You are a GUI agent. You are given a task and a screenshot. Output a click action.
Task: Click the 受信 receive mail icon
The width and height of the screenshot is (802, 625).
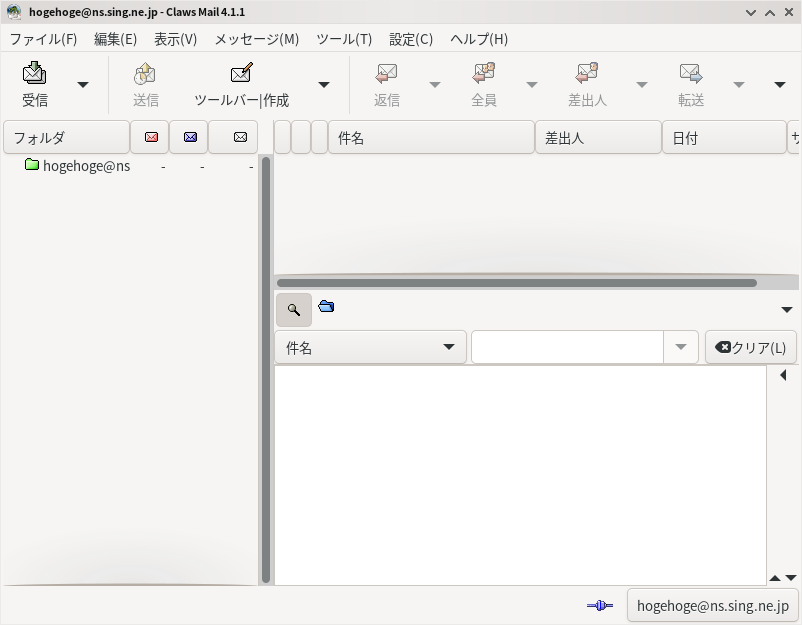point(34,73)
